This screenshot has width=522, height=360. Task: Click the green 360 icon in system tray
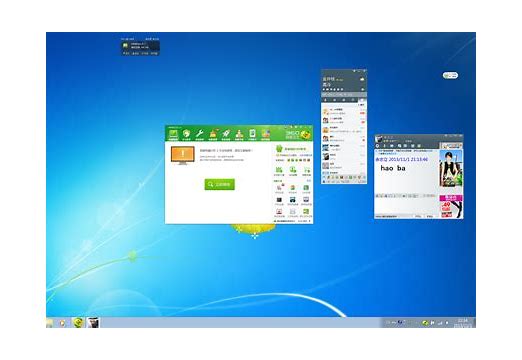click(x=425, y=323)
